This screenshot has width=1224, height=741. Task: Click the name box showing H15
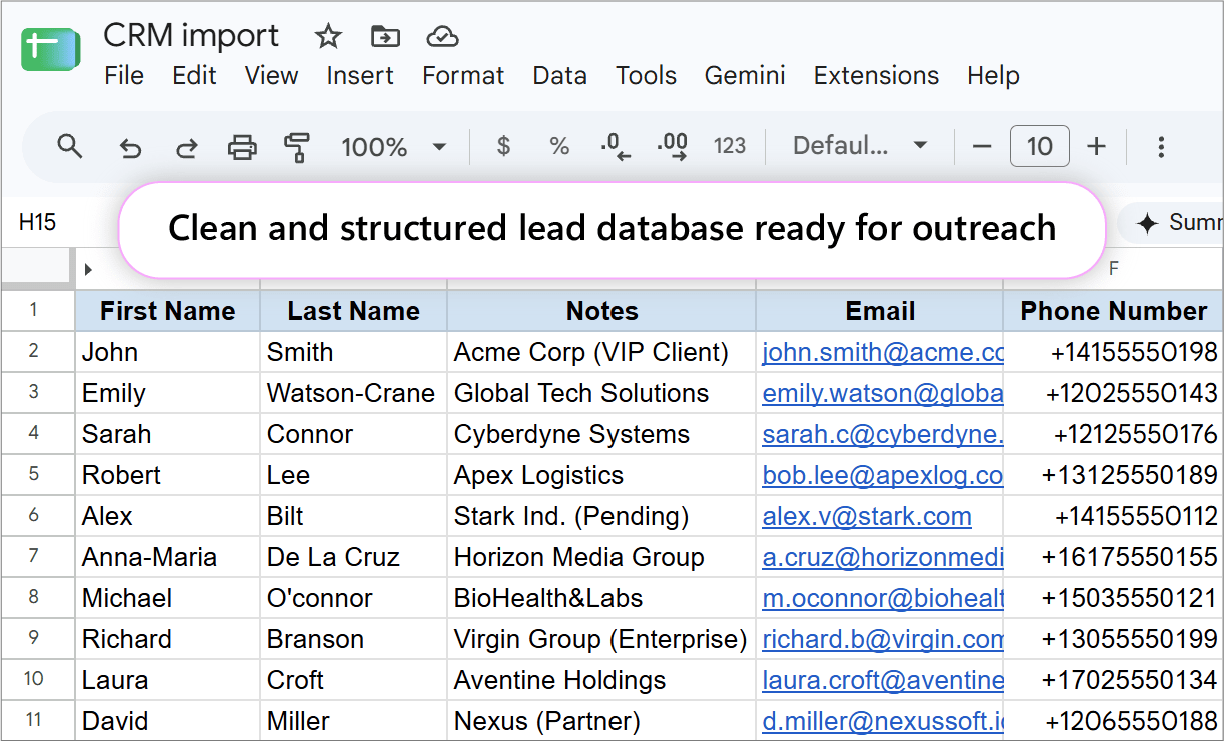[x=38, y=222]
